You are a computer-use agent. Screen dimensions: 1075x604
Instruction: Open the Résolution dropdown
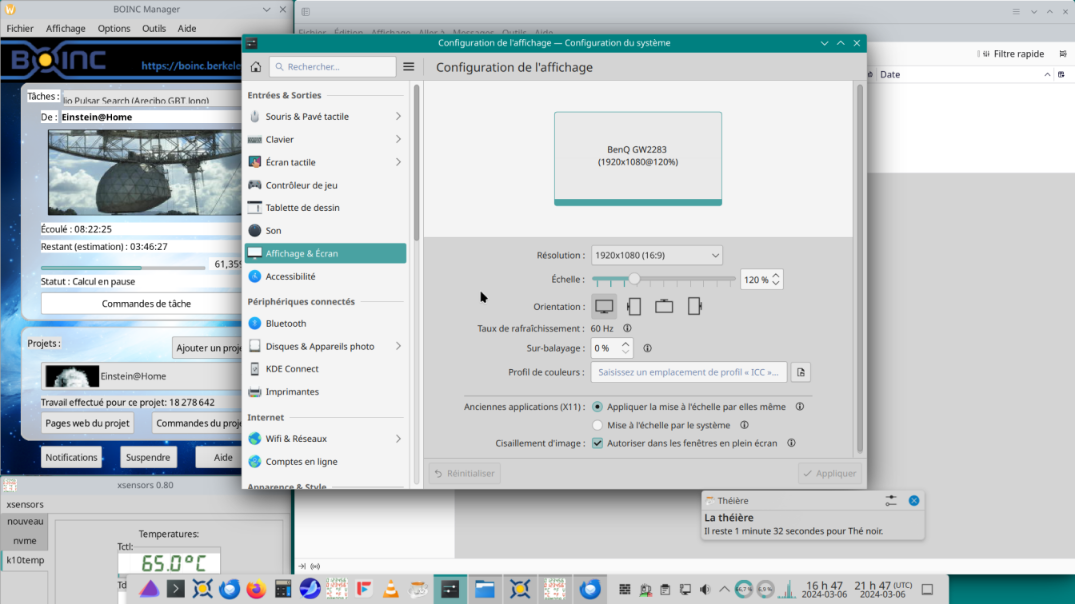point(656,256)
